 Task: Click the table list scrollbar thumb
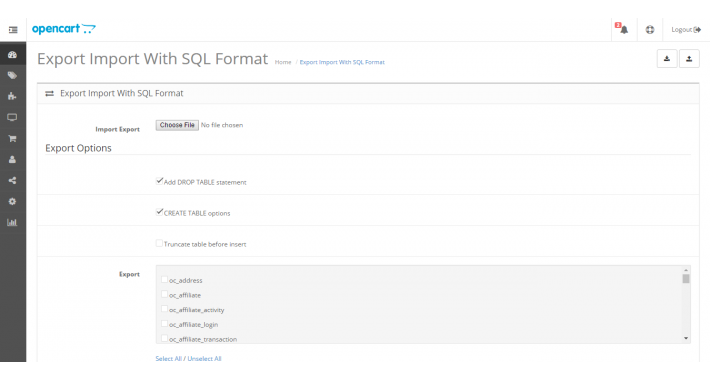click(x=686, y=279)
